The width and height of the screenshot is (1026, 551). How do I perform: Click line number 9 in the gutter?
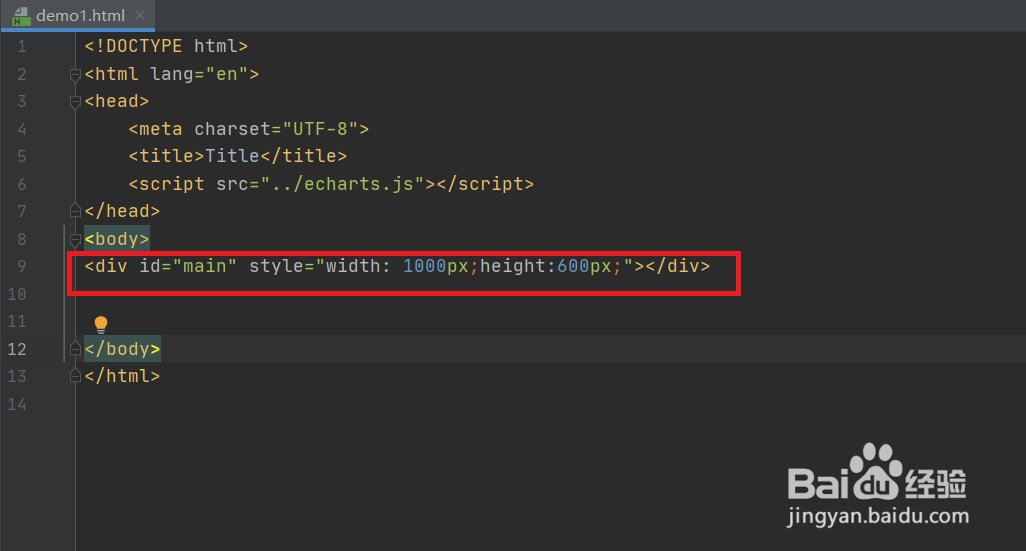pos(22,266)
